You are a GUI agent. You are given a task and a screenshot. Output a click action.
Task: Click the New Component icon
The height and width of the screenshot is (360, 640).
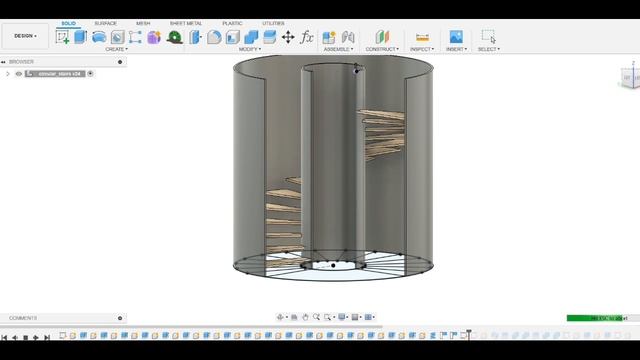329,37
